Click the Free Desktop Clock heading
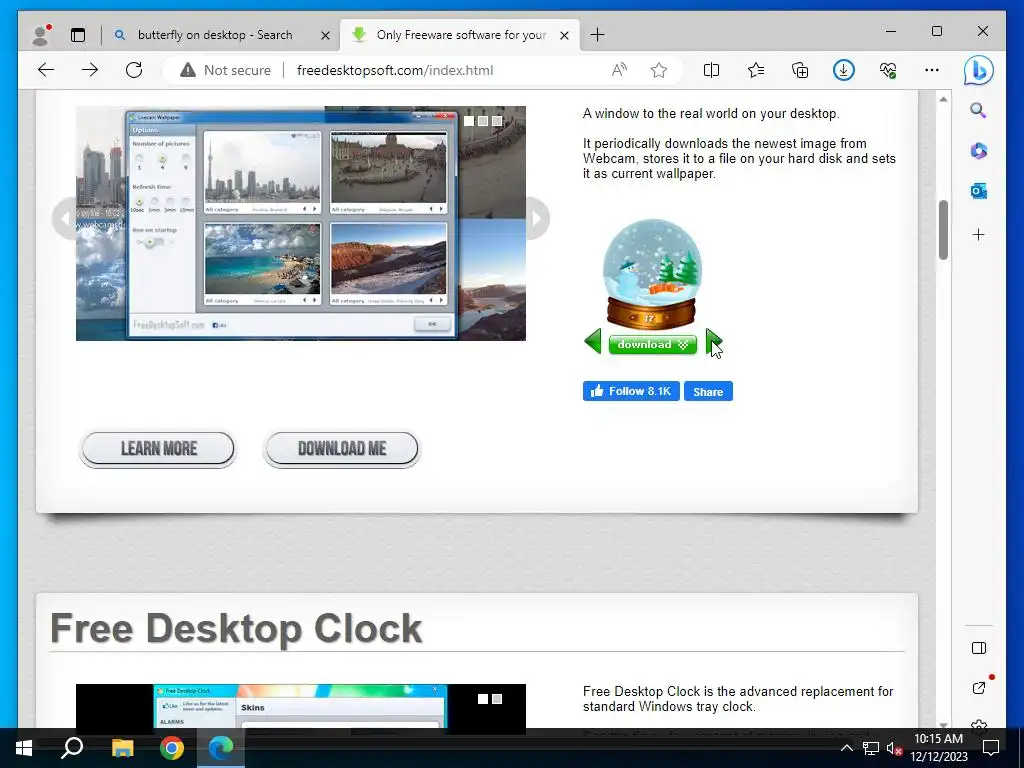1024x768 pixels. point(236,628)
